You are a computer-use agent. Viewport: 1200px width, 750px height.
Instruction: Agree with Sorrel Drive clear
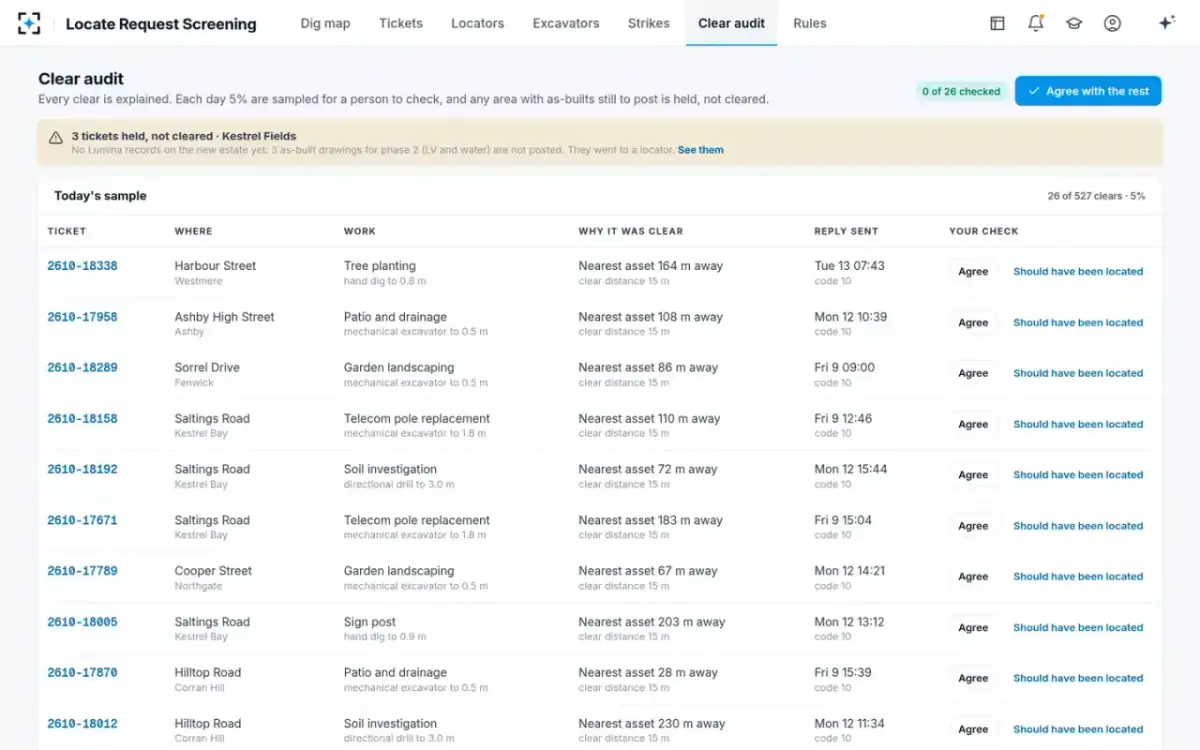tap(973, 373)
